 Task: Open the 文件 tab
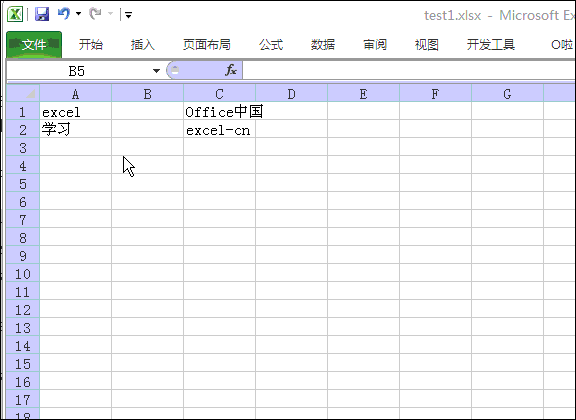(x=34, y=44)
